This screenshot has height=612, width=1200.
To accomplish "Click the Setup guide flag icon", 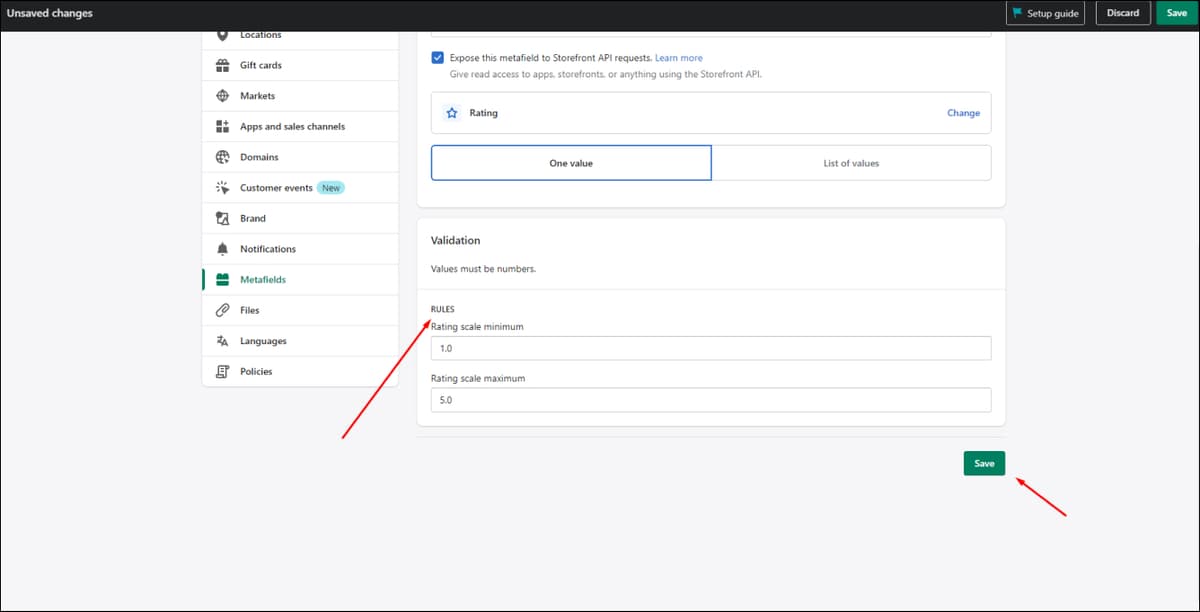I will [1017, 13].
